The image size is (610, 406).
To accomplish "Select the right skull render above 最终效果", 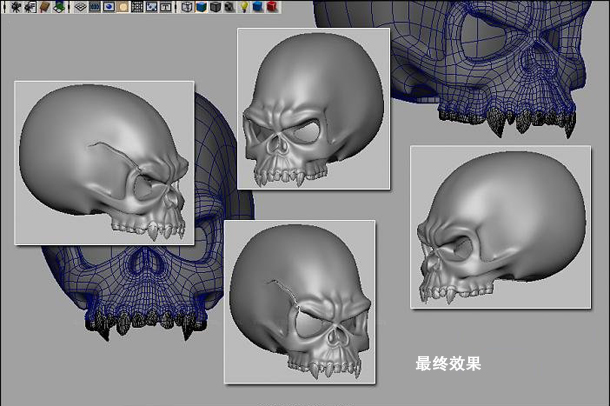I will point(501,228).
